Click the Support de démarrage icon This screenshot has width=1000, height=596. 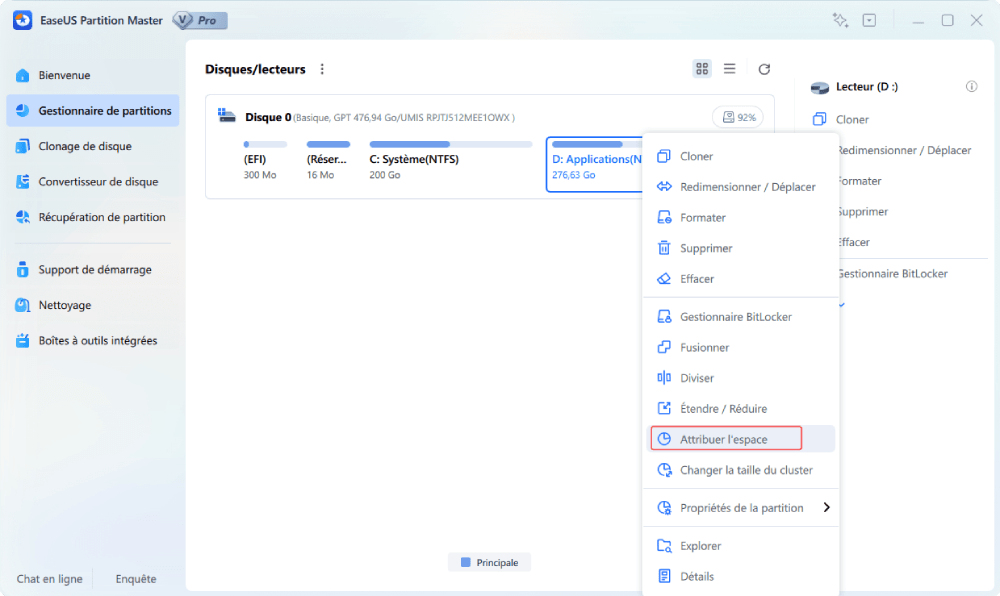point(23,270)
